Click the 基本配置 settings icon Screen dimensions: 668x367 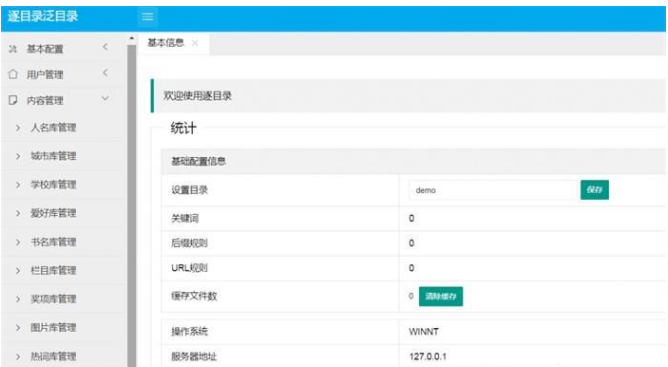tap(13, 49)
